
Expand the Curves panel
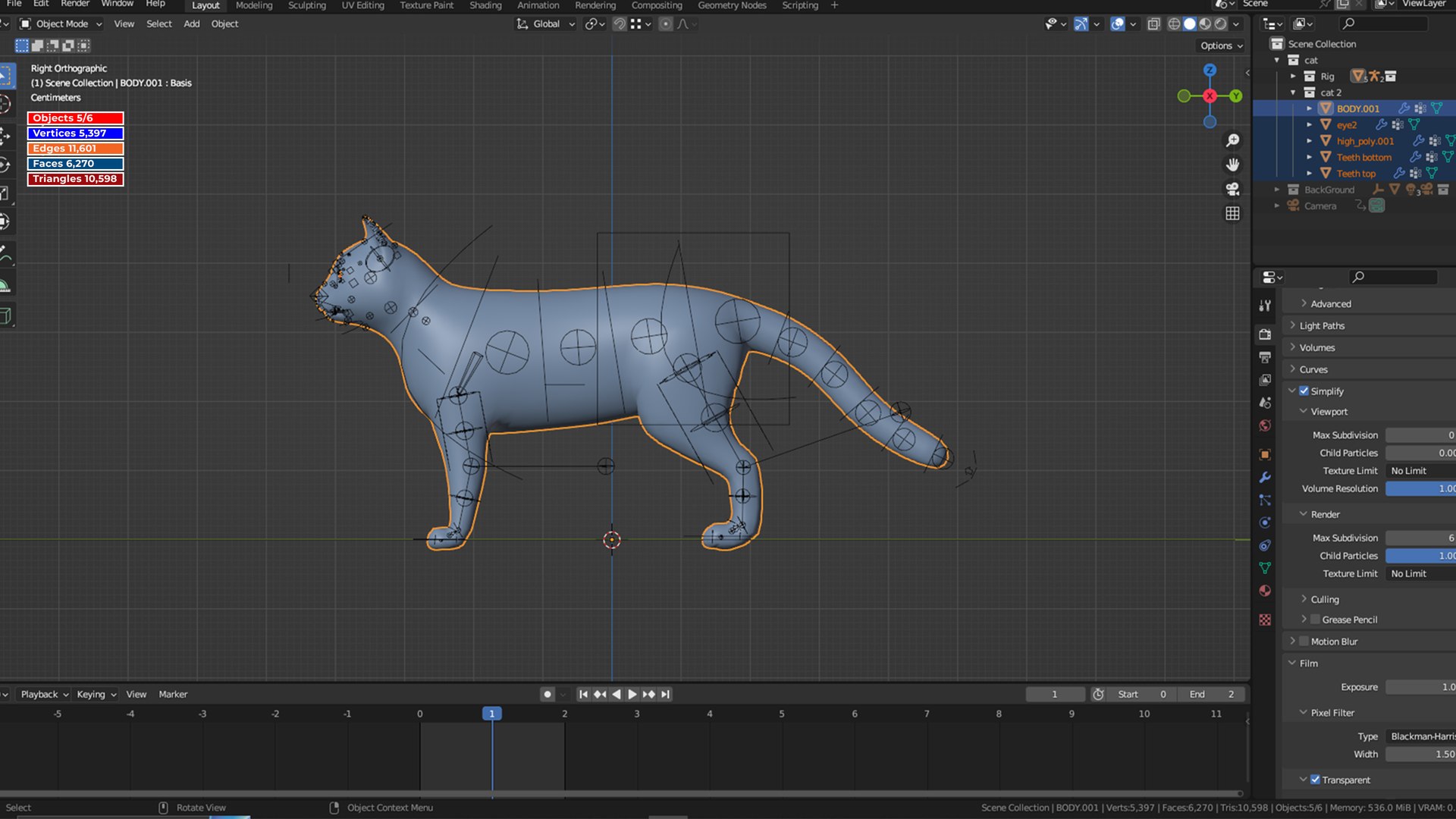[1313, 369]
